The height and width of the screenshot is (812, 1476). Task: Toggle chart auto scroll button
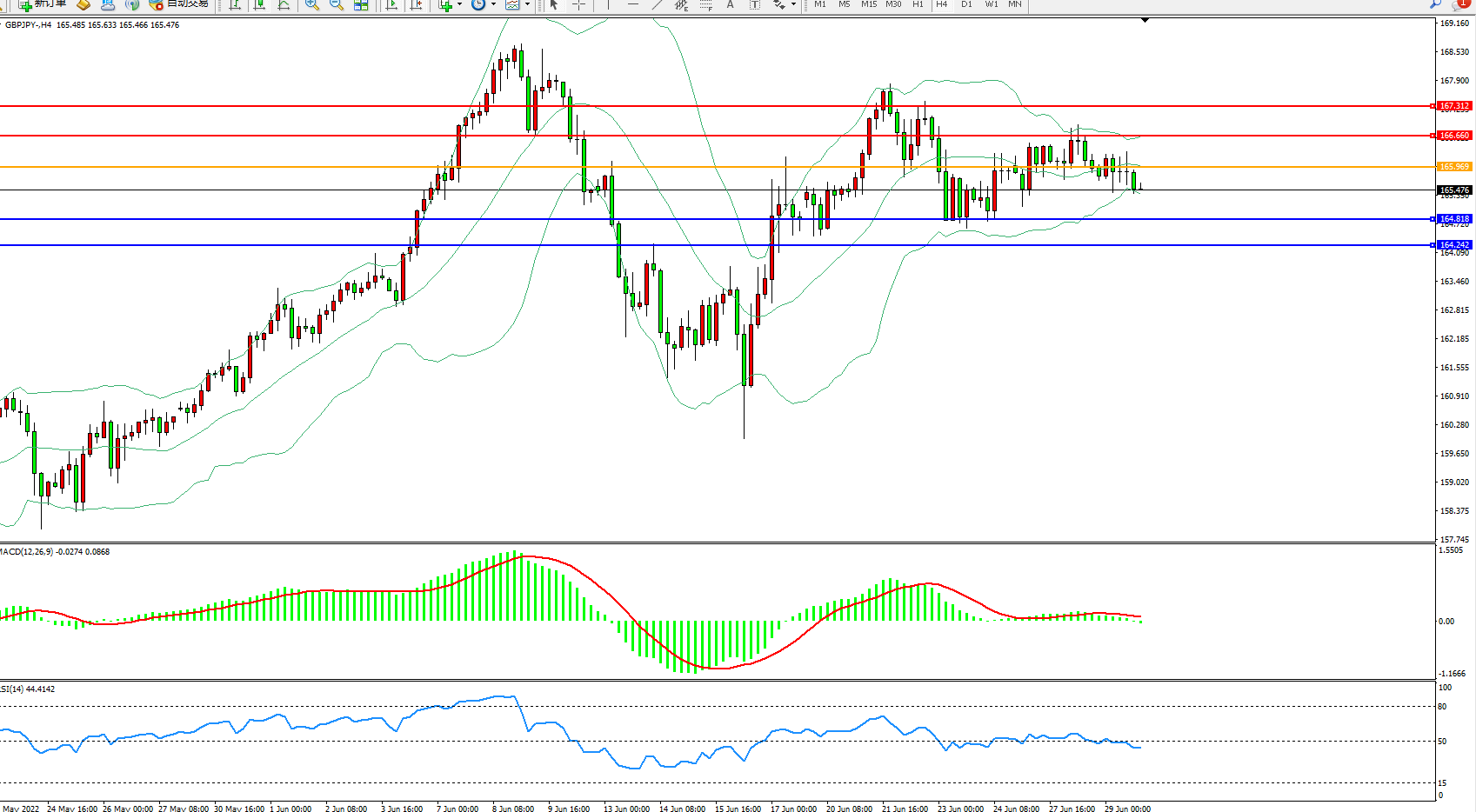tap(391, 4)
